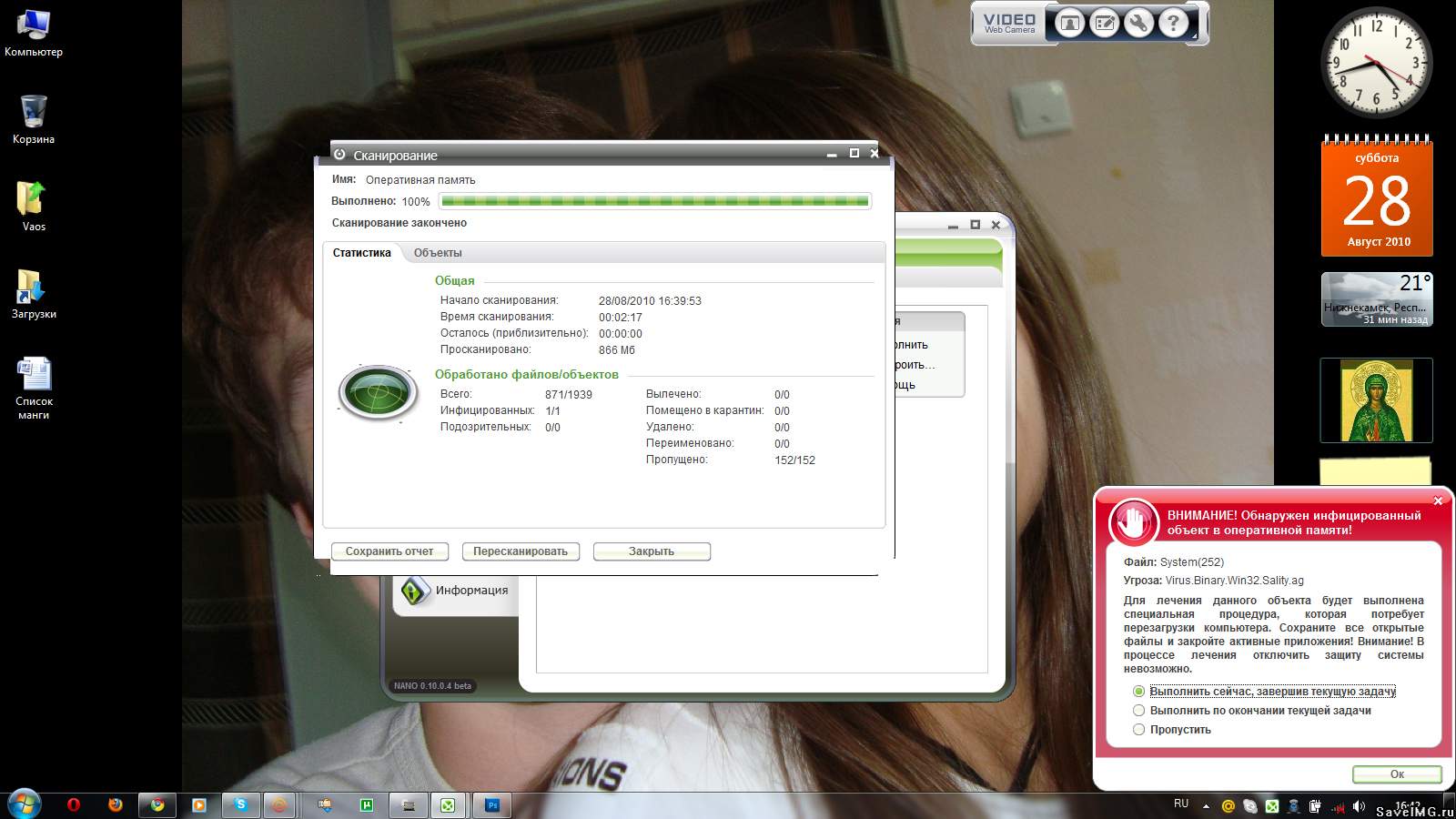This screenshot has width=1456, height=819.
Task: Open the volume speaker tray icon
Action: coord(1359,806)
